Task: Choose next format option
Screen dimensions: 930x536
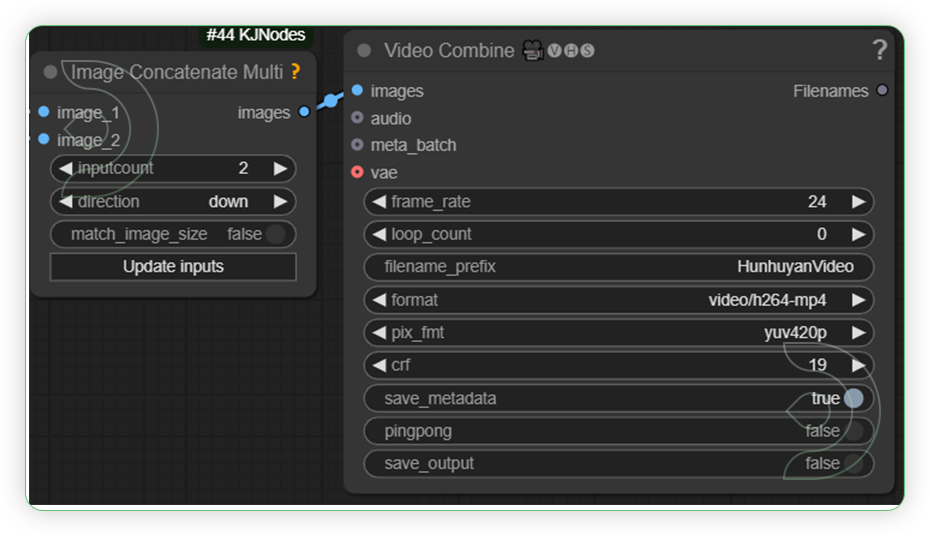Action: coord(858,300)
